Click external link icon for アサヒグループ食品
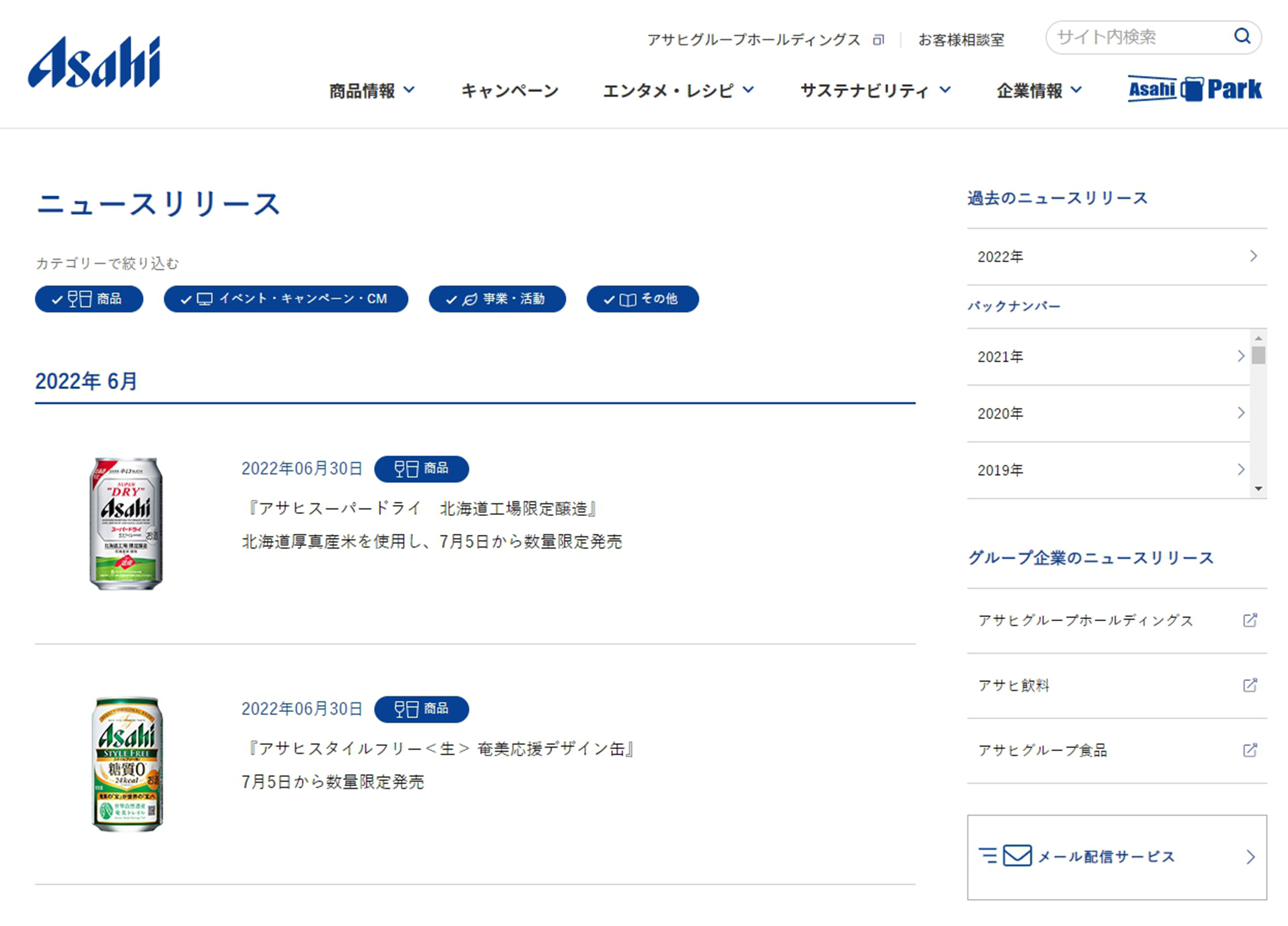Screen dimensions: 1288x926 [1249, 750]
